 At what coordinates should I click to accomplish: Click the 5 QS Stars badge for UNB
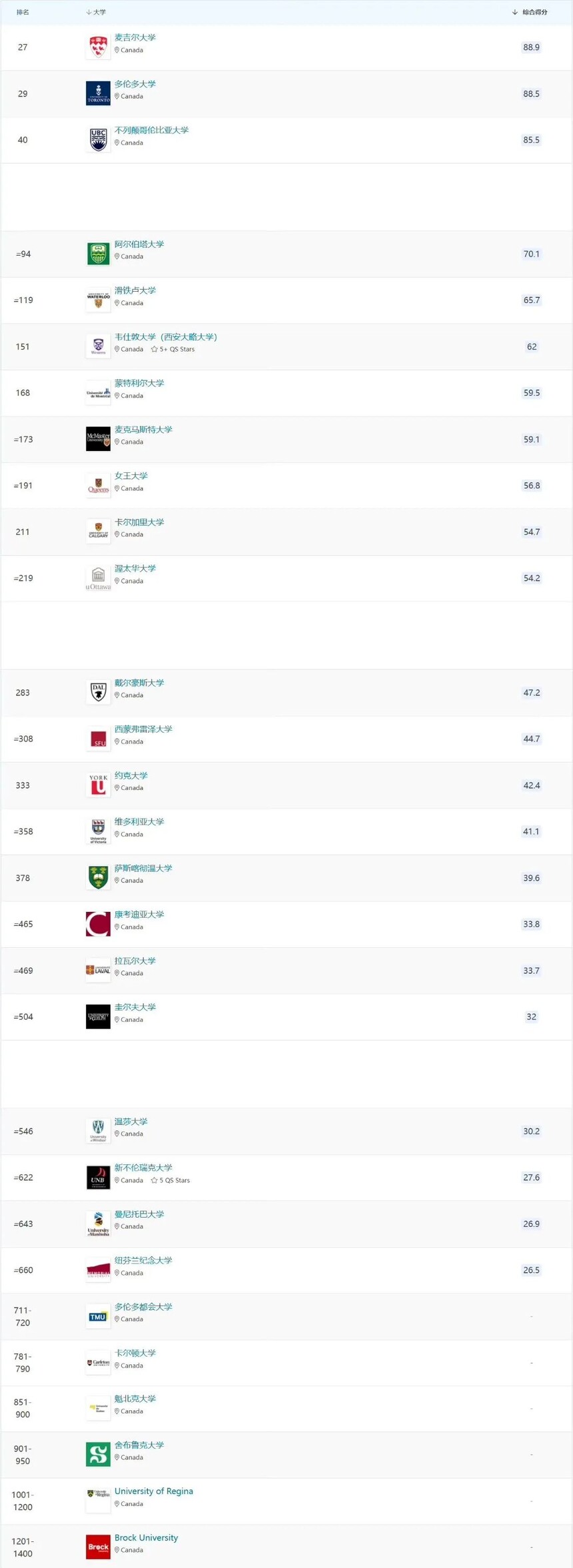tap(171, 1180)
